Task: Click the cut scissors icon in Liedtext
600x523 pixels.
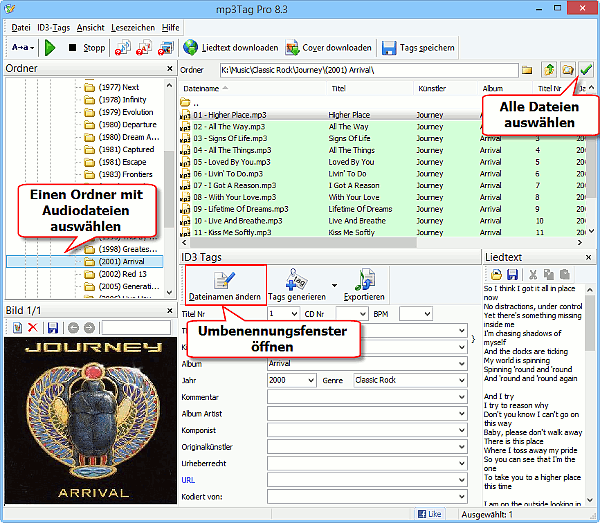Action: pos(533,274)
